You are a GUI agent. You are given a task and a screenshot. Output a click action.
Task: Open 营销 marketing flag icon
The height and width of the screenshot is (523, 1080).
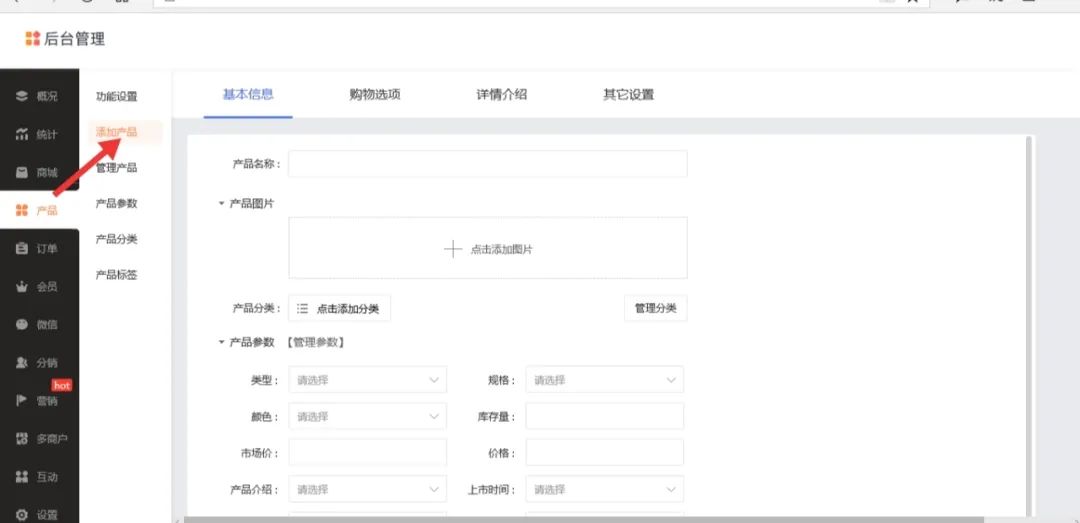pos(21,401)
